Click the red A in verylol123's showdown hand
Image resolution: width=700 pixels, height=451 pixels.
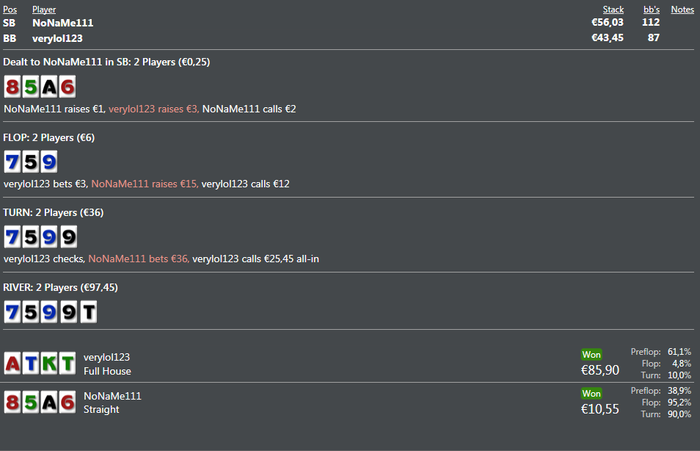(13, 364)
